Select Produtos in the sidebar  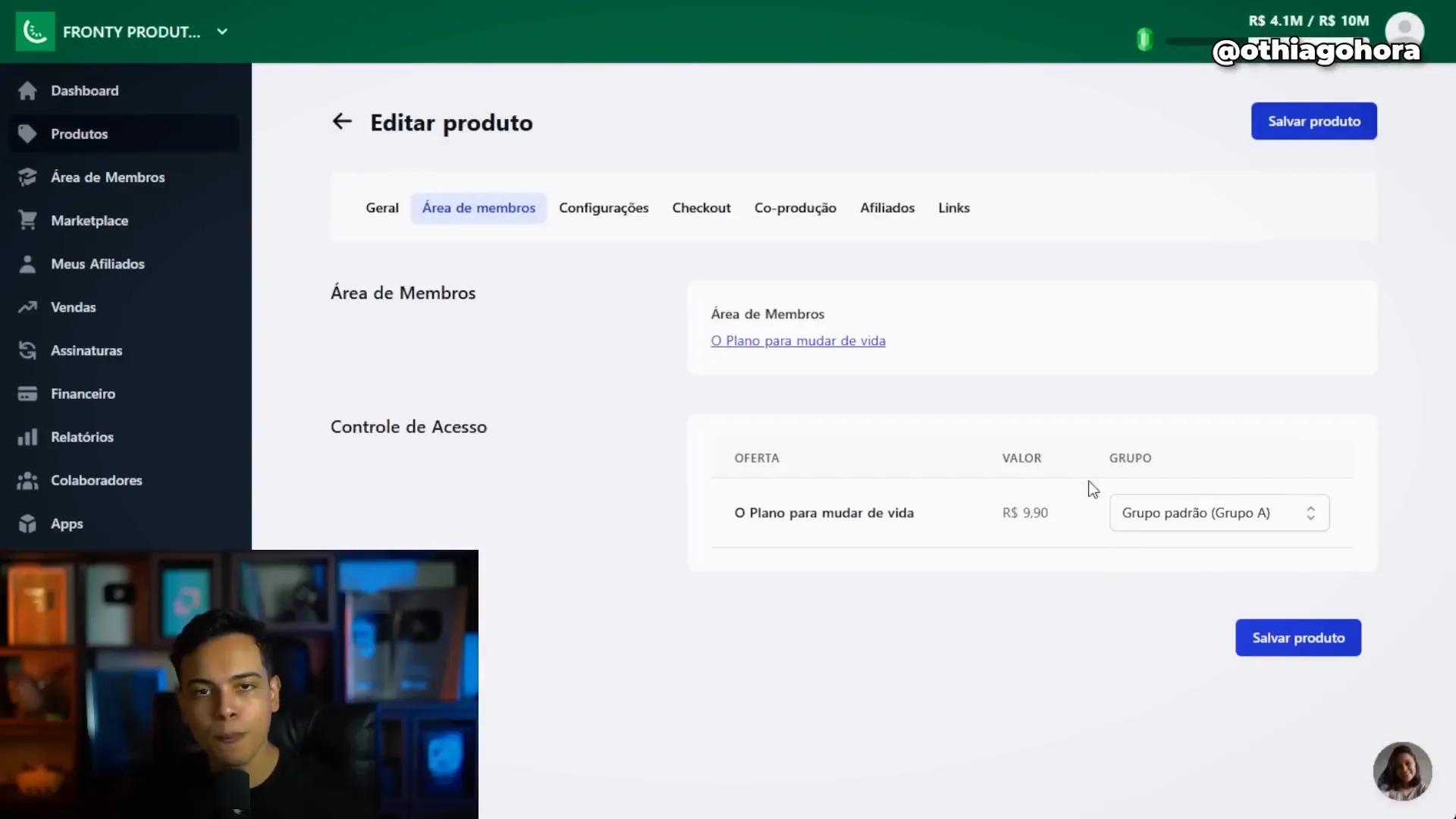[x=124, y=134]
